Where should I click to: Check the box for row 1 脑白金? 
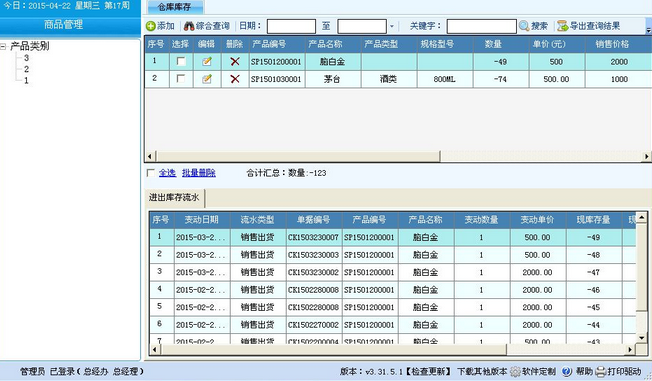(x=181, y=61)
